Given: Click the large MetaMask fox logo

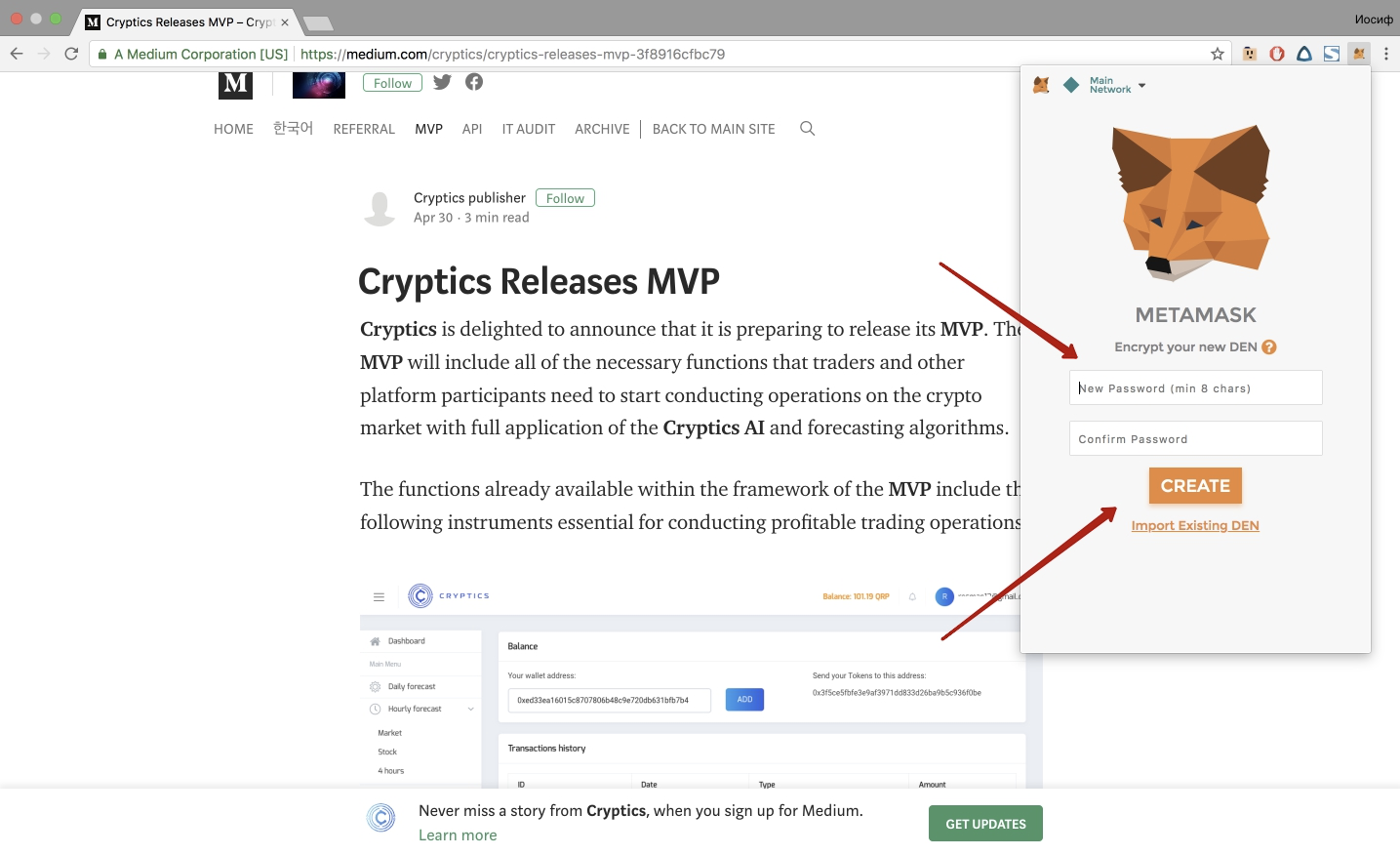Looking at the screenshot, I should tap(1191, 202).
